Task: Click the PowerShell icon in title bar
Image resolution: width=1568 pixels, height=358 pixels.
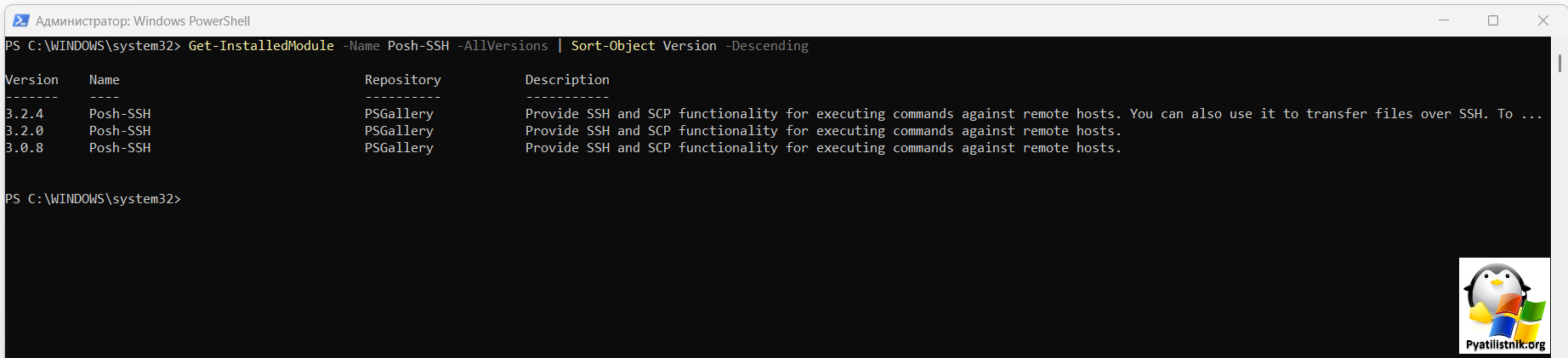Action: click(x=20, y=20)
